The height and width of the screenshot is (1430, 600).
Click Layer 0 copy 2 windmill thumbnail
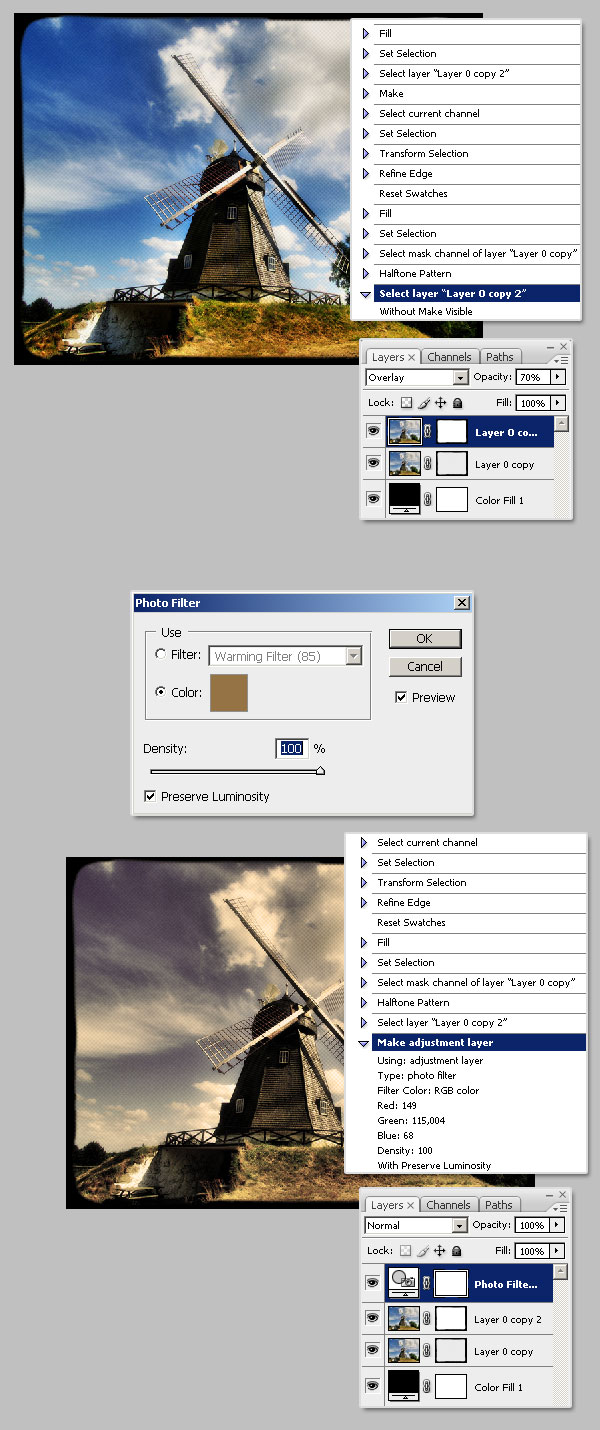404,1319
